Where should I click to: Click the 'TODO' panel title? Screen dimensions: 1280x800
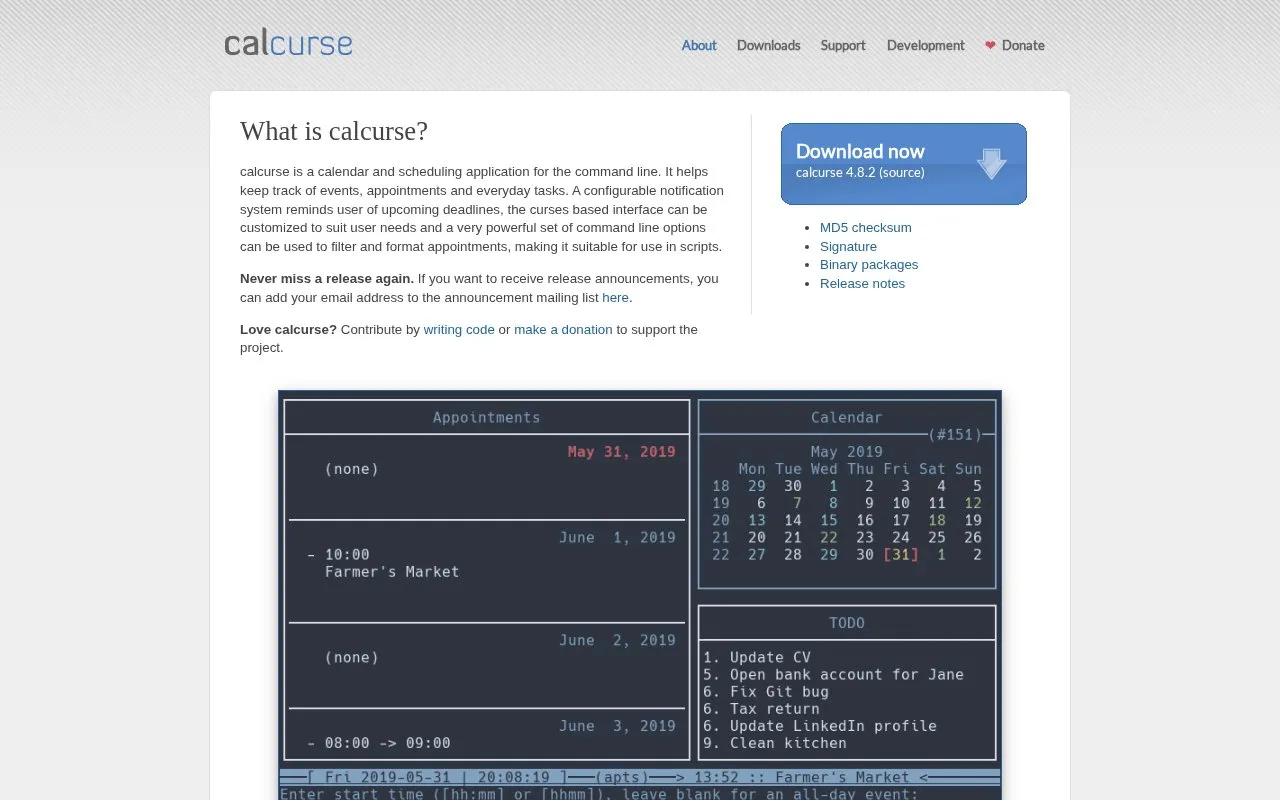(x=846, y=623)
